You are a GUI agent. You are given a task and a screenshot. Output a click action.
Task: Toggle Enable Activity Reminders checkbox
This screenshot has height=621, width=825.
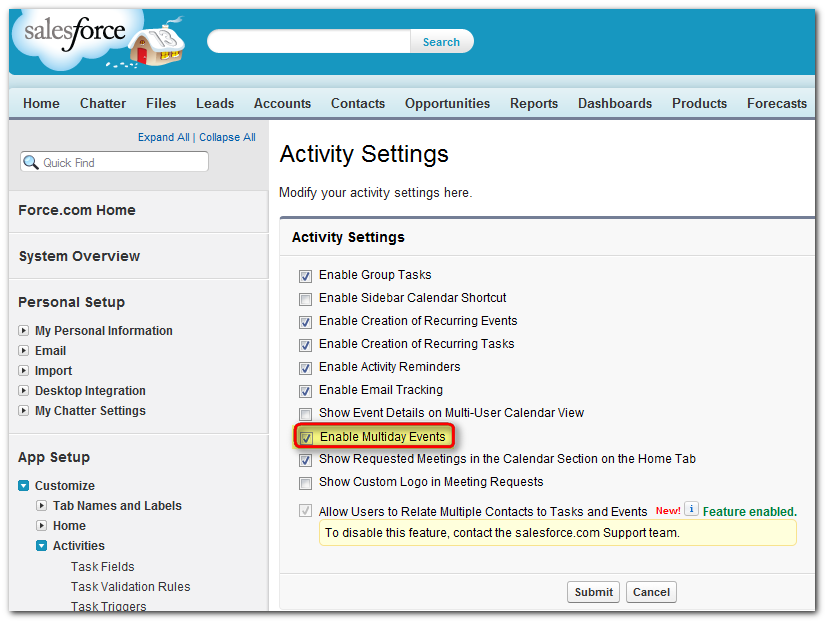coord(305,368)
